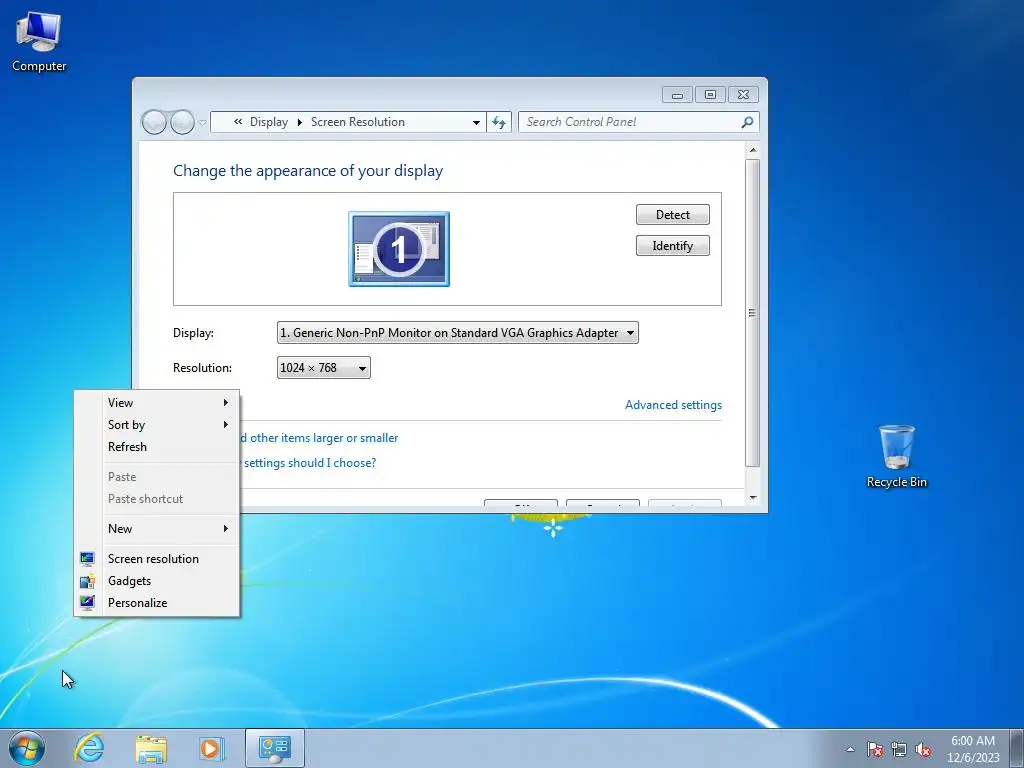This screenshot has height=768, width=1024.
Task: Click the network status tray icon
Action: coord(899,749)
